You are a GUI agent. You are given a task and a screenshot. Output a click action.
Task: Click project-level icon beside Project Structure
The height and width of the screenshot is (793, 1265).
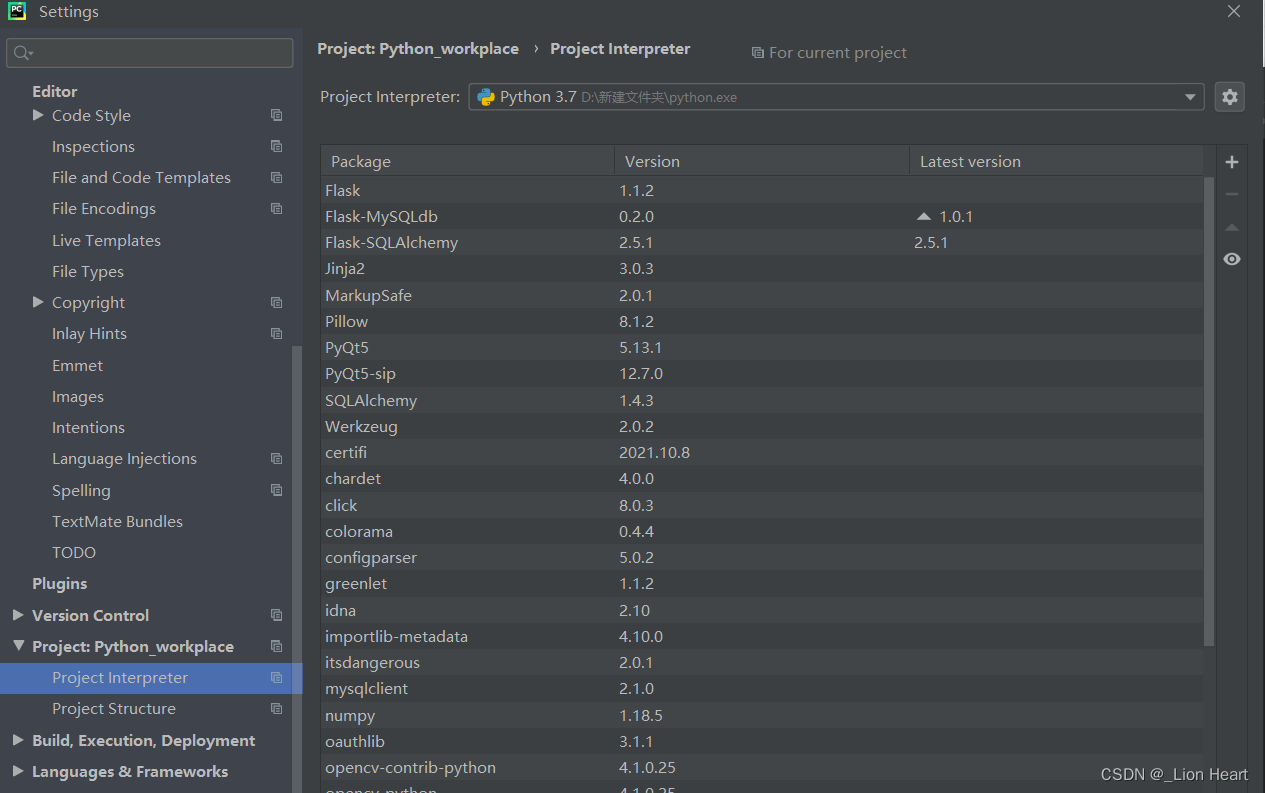pyautogui.click(x=277, y=708)
